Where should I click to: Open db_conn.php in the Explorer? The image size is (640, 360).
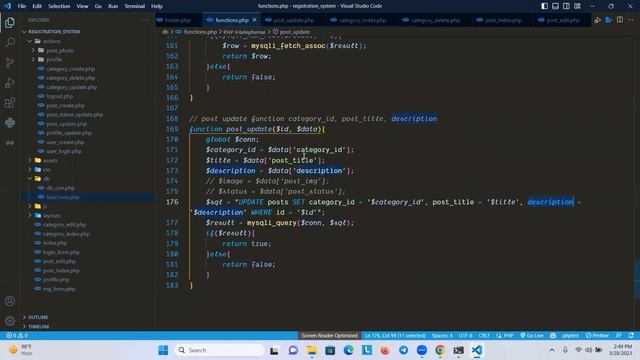[60, 188]
